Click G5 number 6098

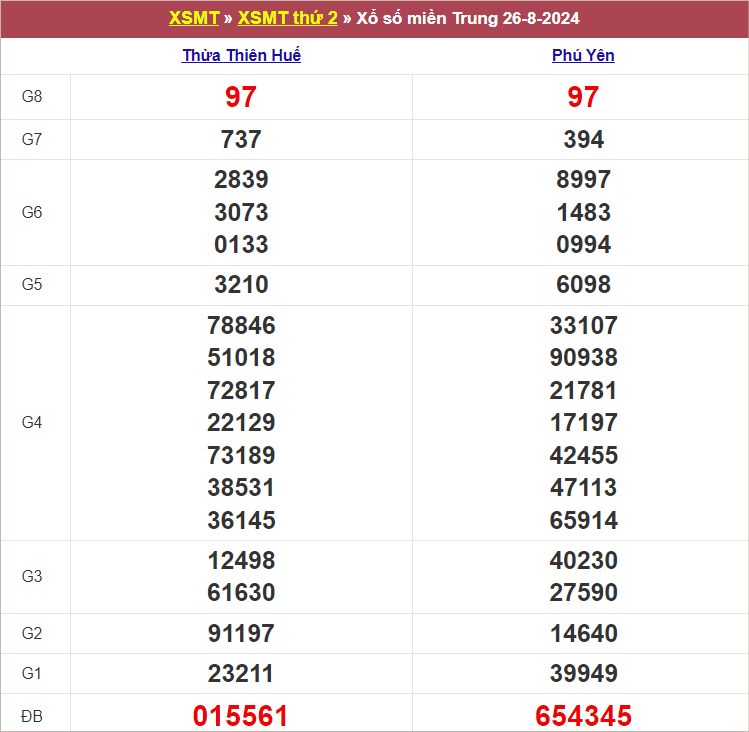pos(583,285)
